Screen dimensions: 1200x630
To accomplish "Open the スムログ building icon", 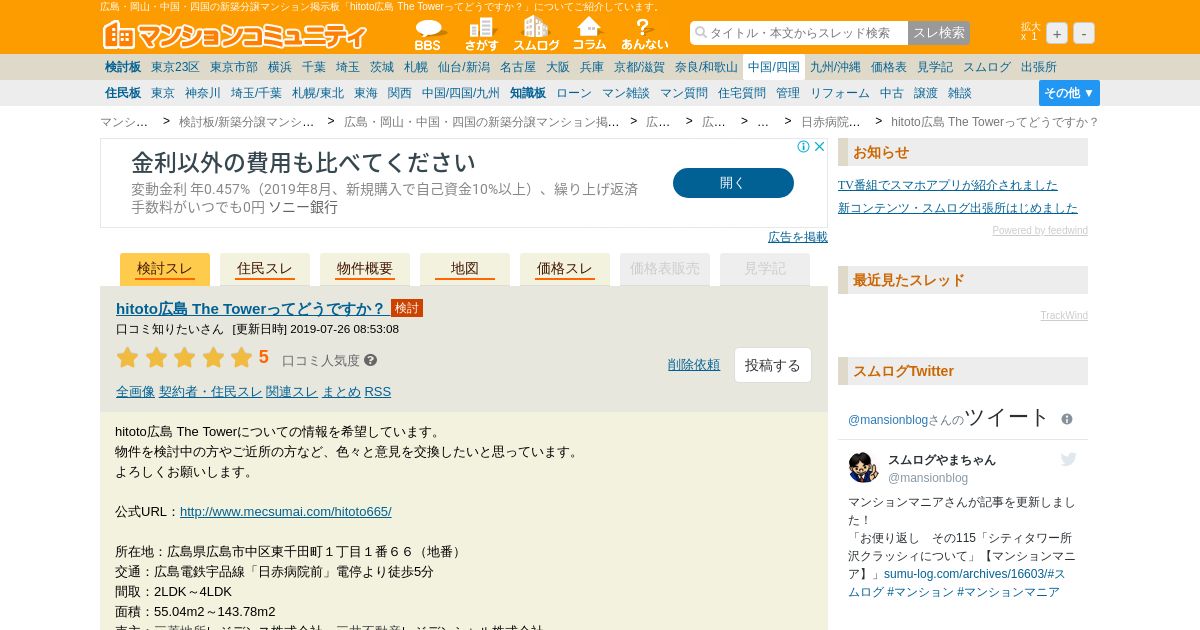I will (x=536, y=34).
